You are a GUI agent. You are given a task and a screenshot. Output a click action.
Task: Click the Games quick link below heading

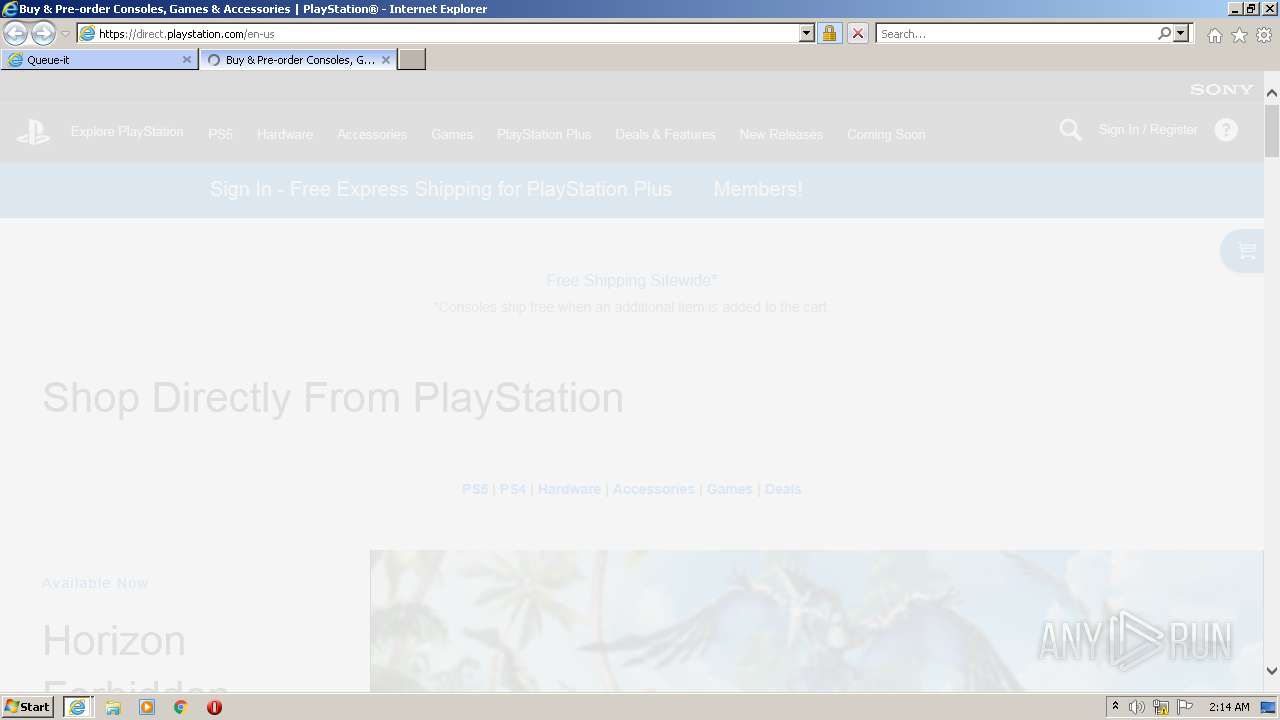(x=730, y=489)
